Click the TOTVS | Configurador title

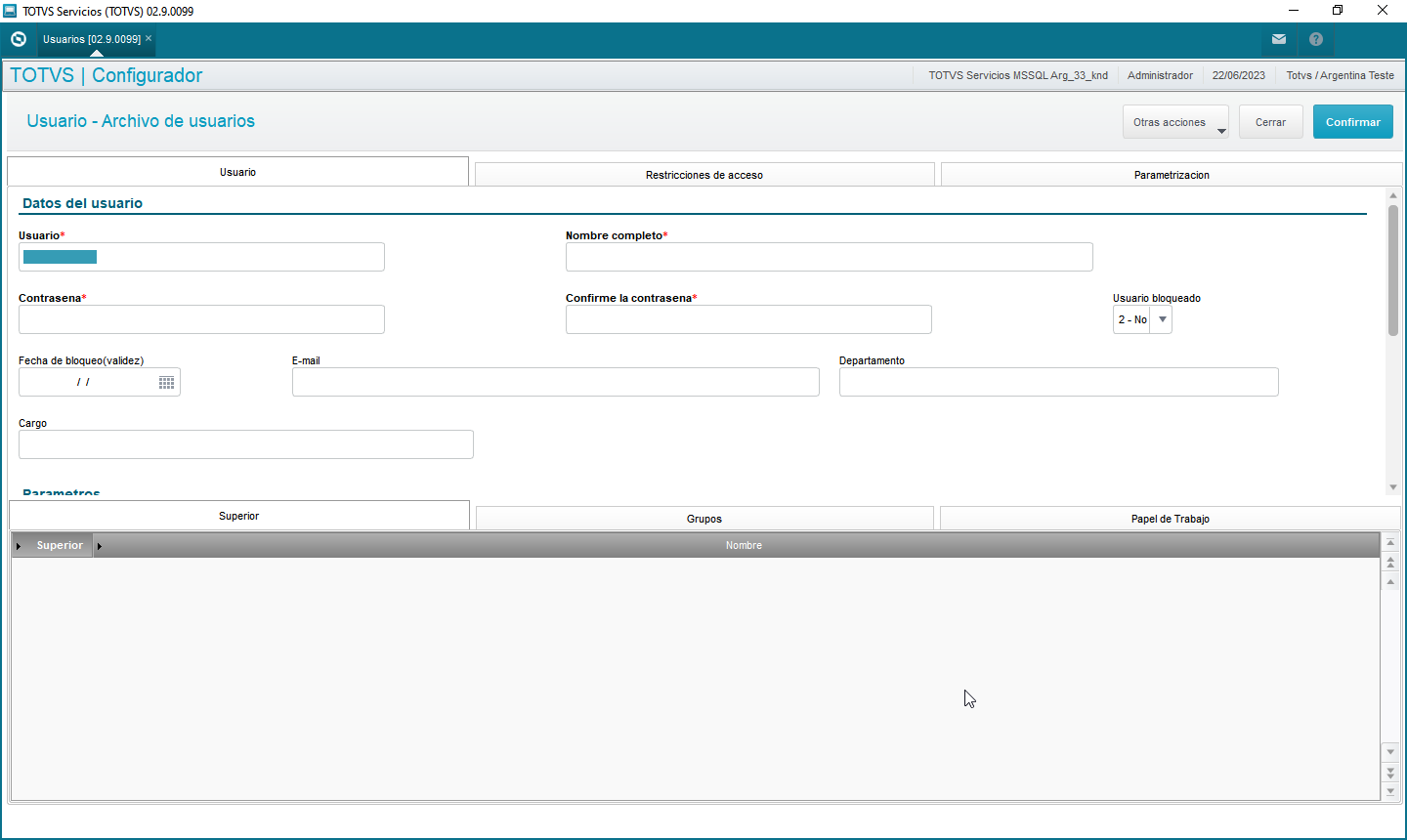[106, 75]
